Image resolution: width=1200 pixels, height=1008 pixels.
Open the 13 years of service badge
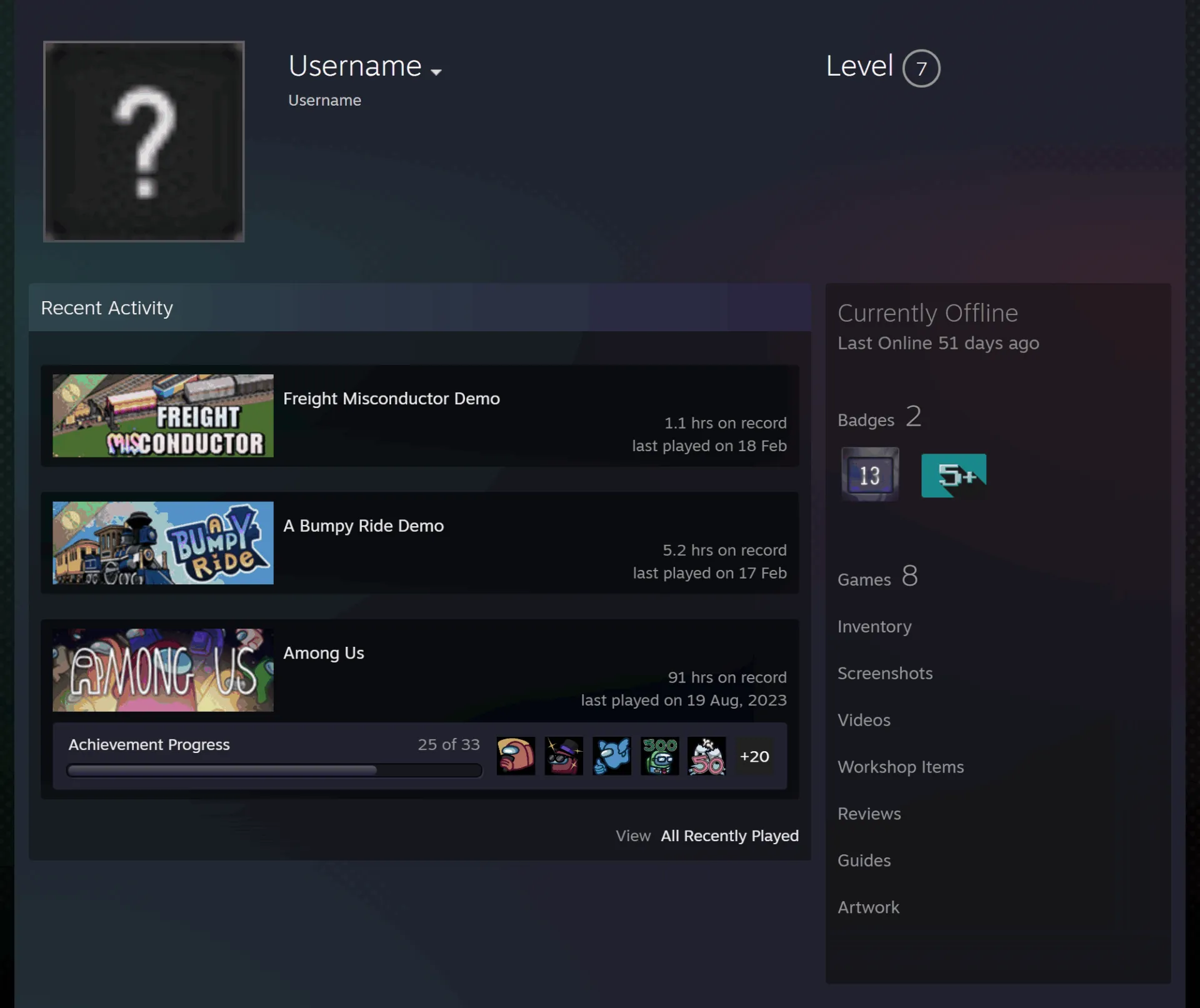point(870,474)
